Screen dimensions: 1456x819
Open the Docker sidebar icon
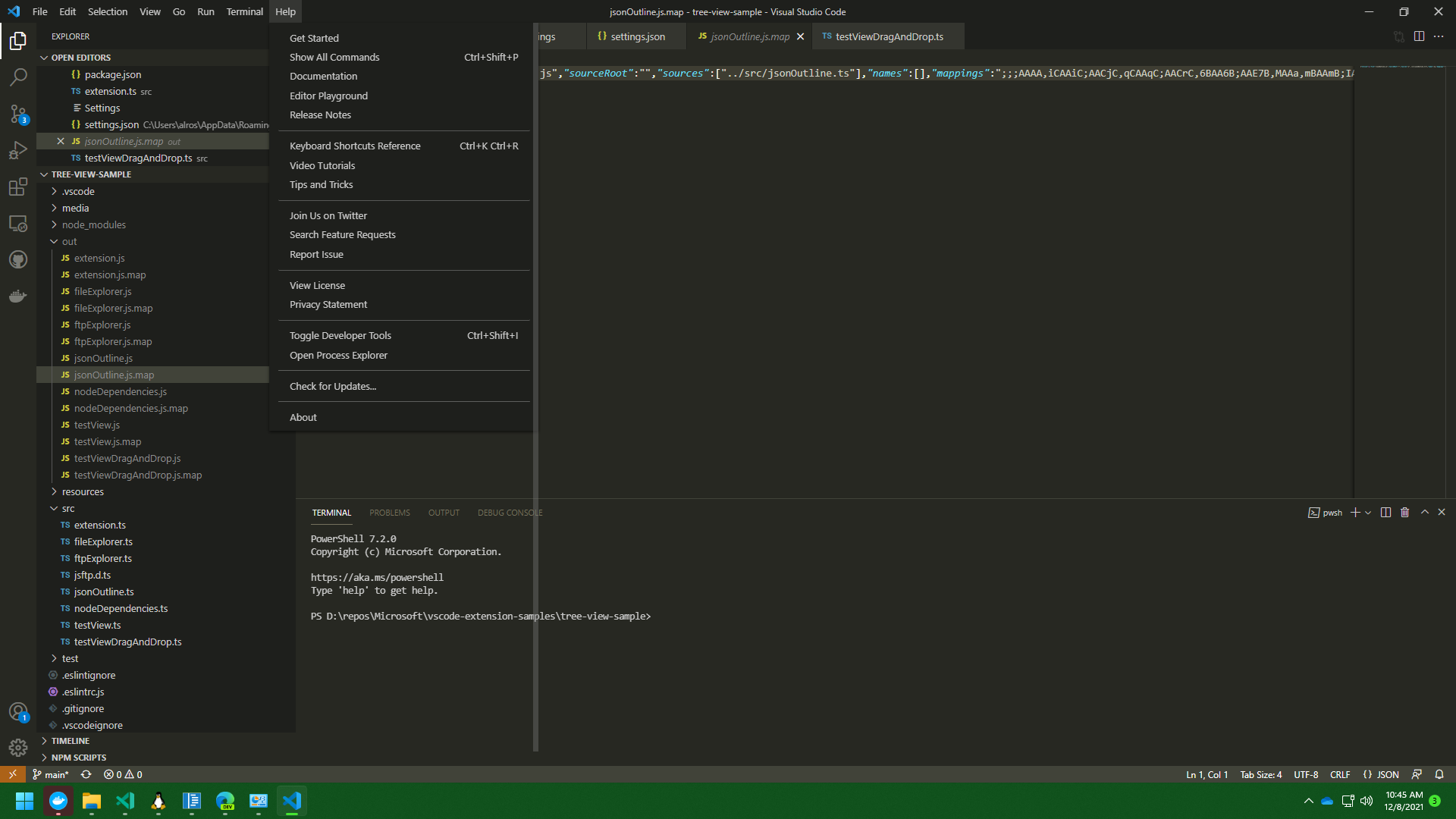point(18,296)
